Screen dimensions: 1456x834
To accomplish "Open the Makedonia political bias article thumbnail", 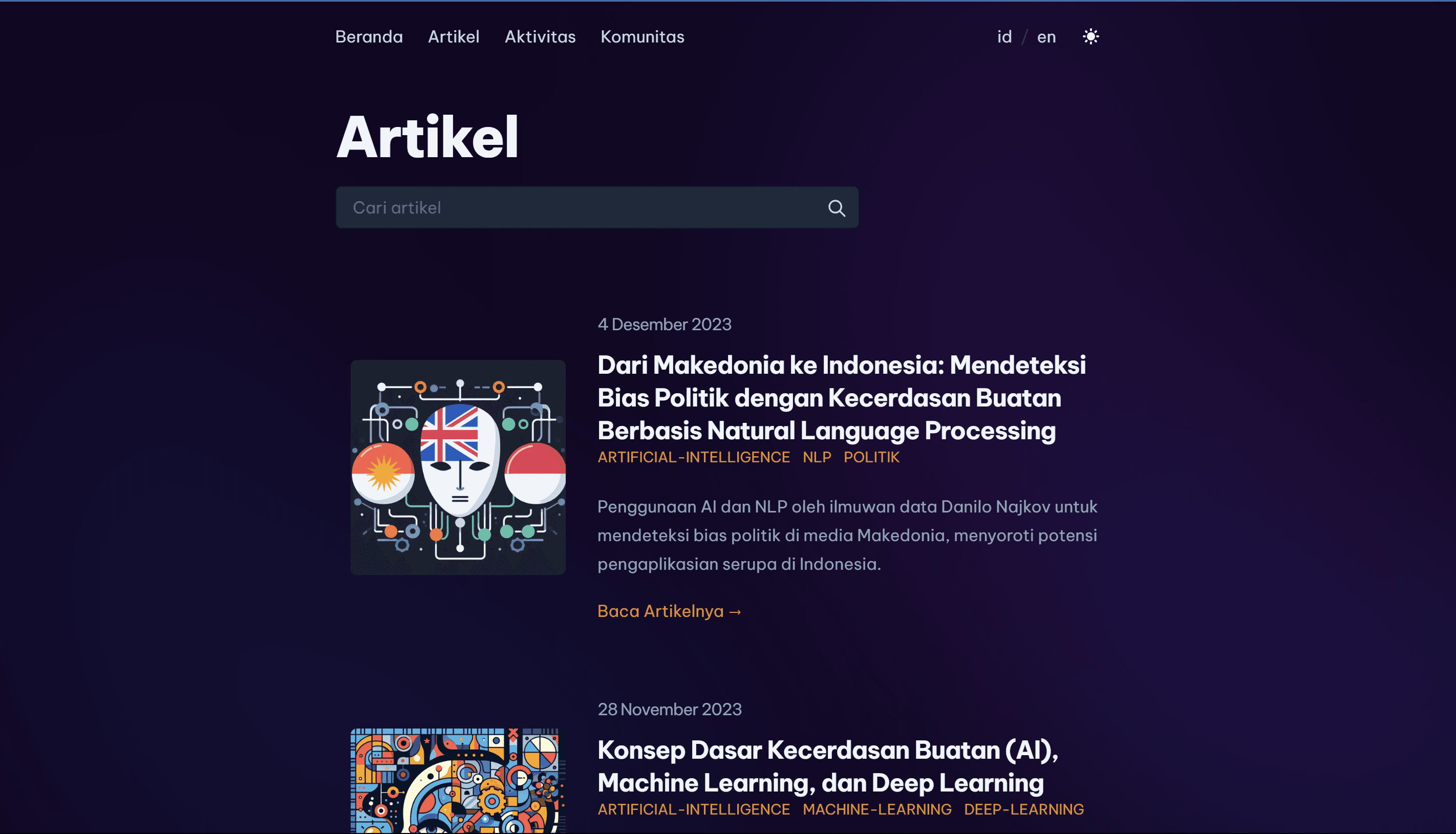I will [458, 467].
